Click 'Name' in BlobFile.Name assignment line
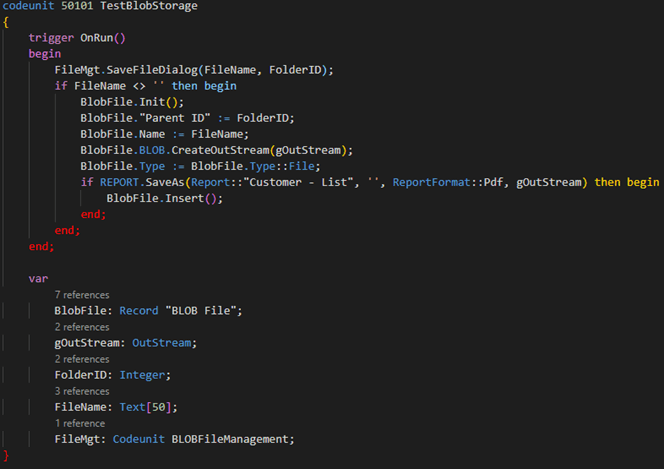The width and height of the screenshot is (664, 469). tap(152, 134)
